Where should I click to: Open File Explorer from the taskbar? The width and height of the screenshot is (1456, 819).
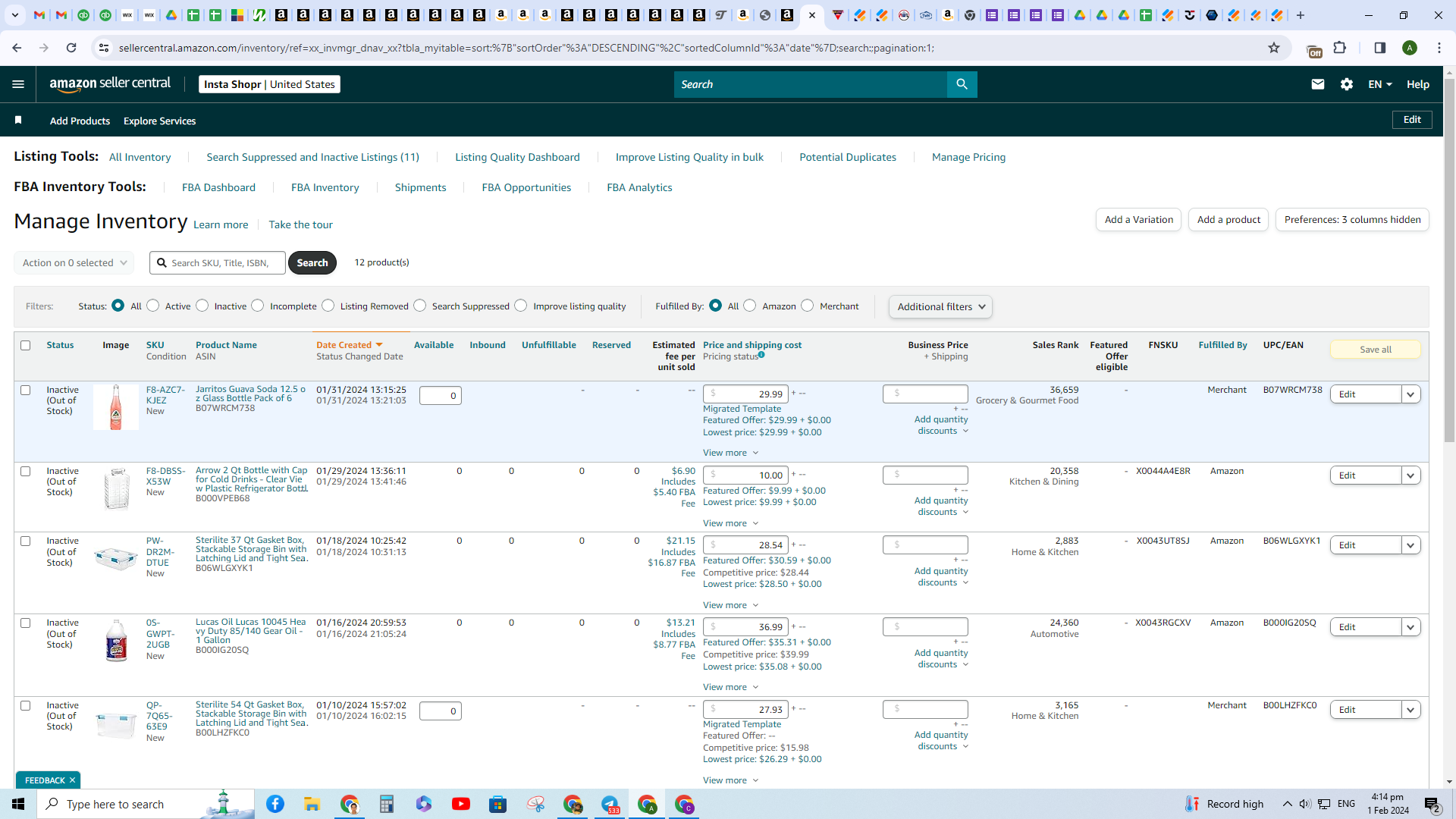(312, 804)
